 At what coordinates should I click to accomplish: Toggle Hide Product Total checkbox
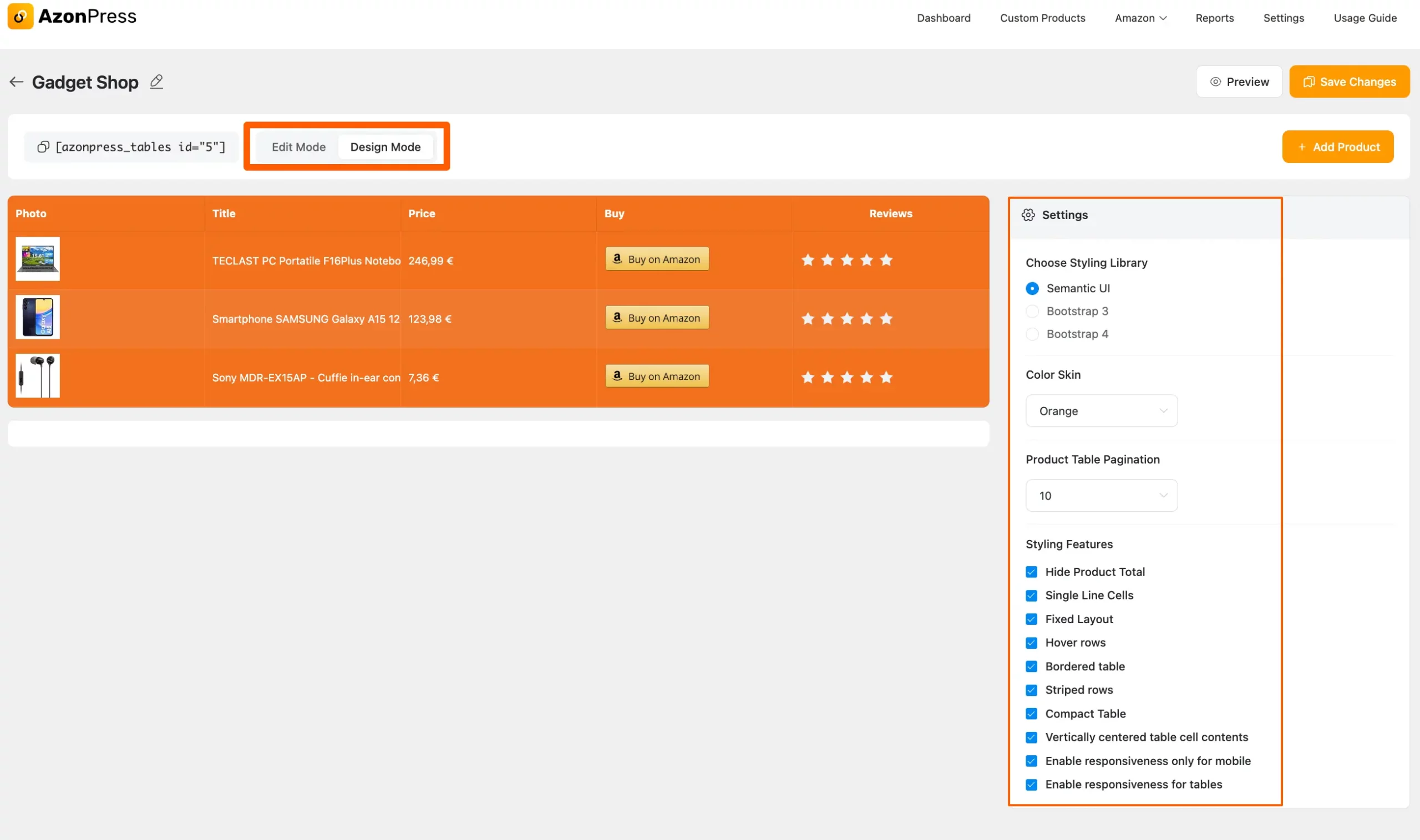pyautogui.click(x=1031, y=571)
